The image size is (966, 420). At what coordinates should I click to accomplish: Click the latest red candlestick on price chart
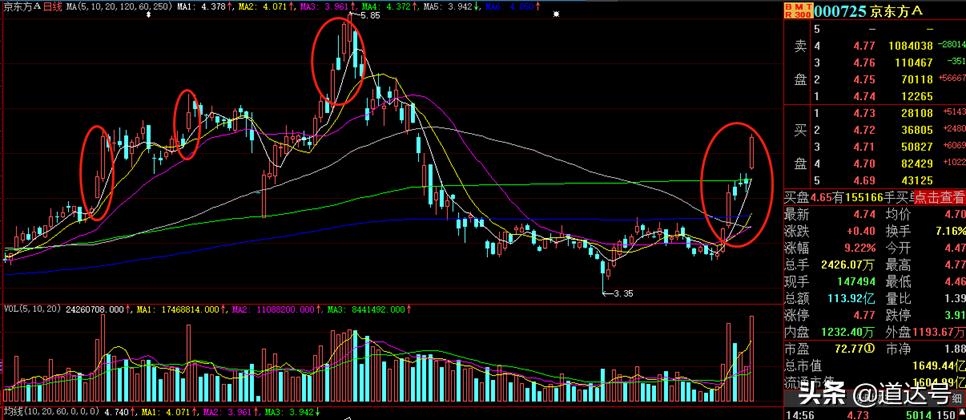click(752, 152)
